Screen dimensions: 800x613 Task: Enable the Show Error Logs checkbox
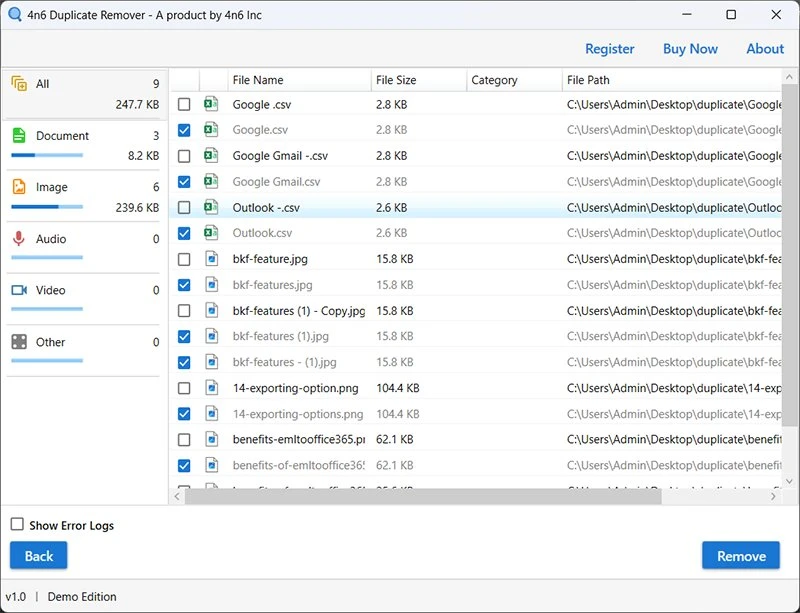click(x=17, y=525)
